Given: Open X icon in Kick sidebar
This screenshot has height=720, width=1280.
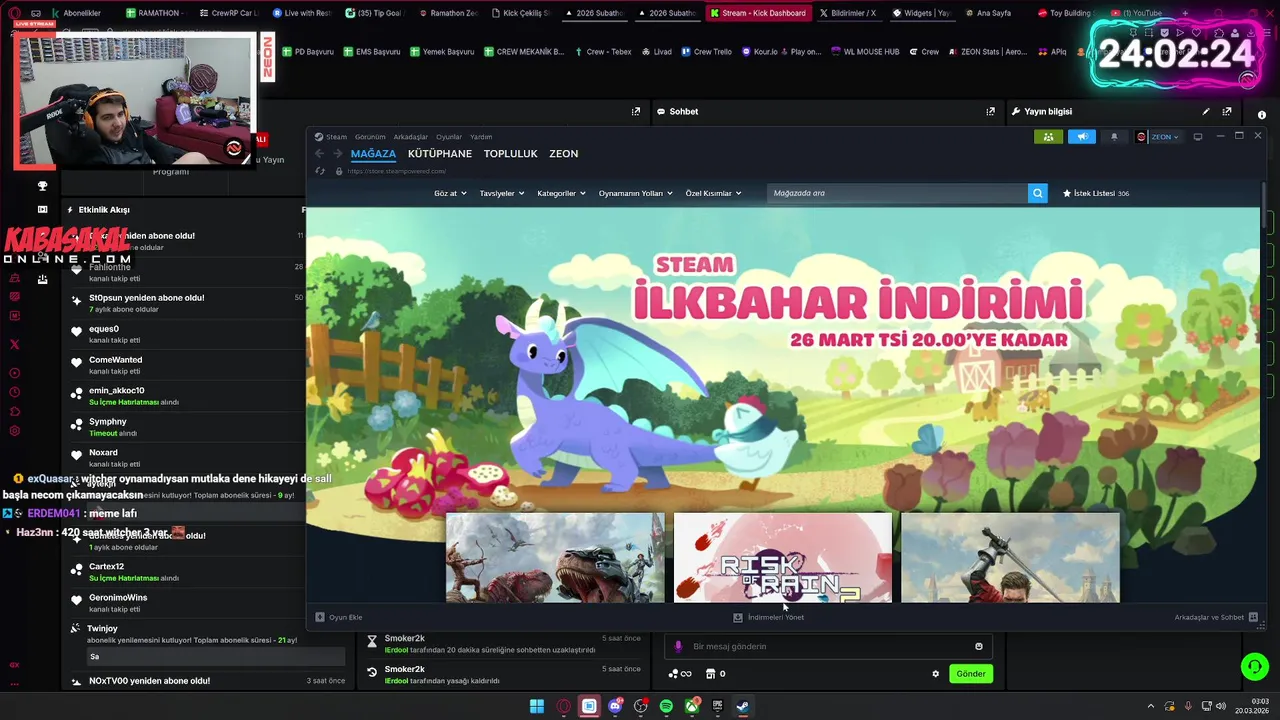Looking at the screenshot, I should pyautogui.click(x=14, y=344).
